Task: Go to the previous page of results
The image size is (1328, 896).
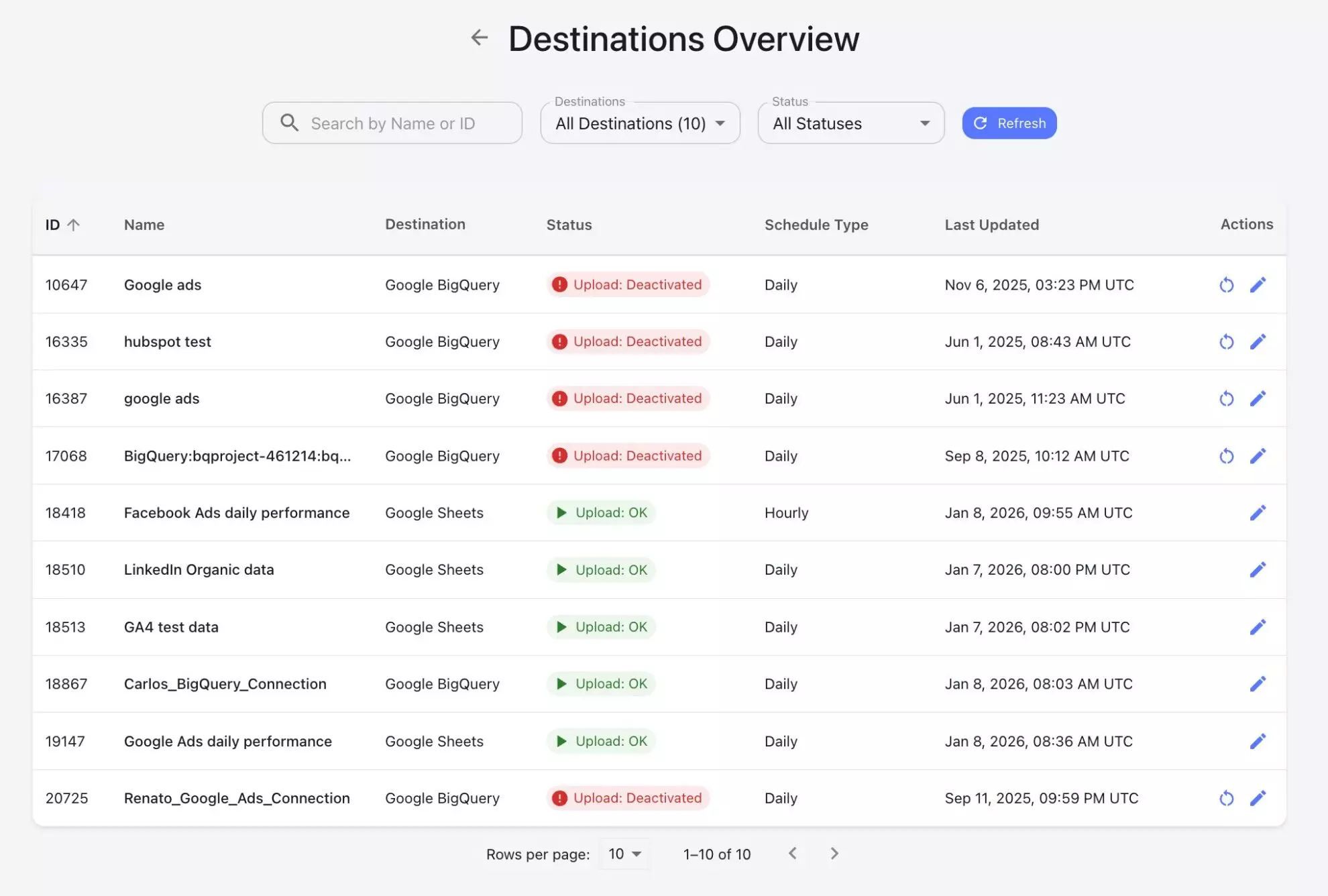Action: click(792, 854)
